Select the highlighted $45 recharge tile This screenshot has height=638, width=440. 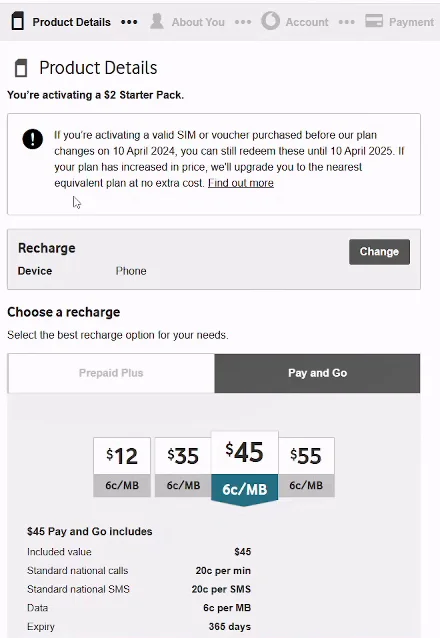pyautogui.click(x=244, y=468)
